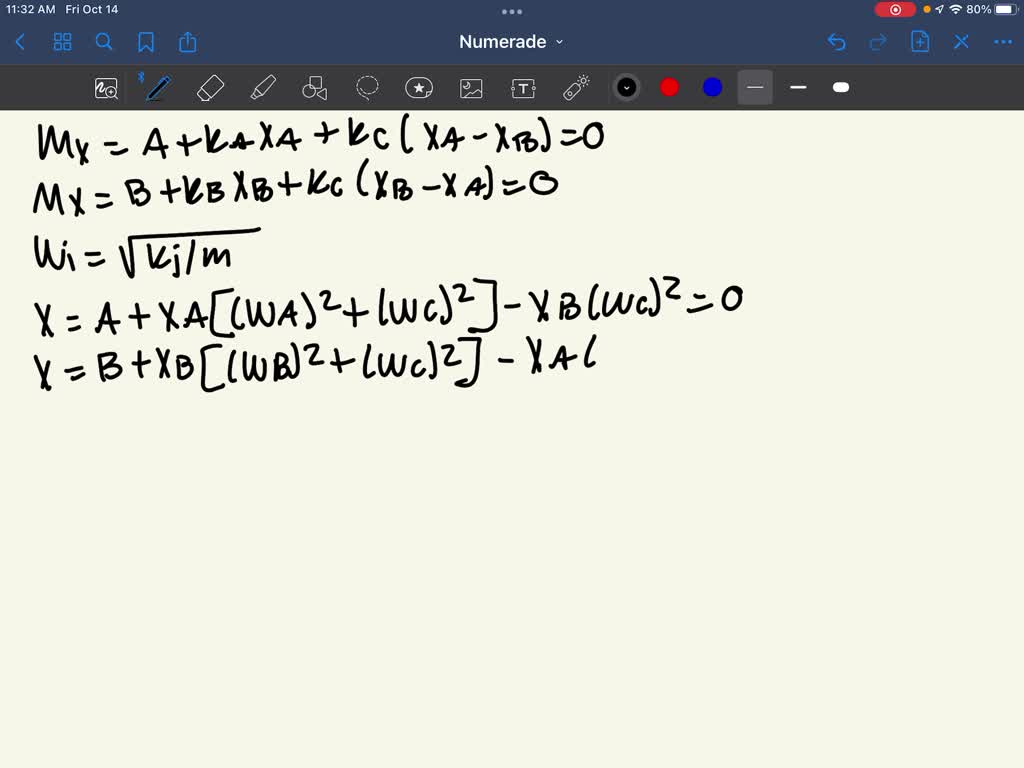Expand the black color options chevron
1024x768 pixels.
pos(626,87)
